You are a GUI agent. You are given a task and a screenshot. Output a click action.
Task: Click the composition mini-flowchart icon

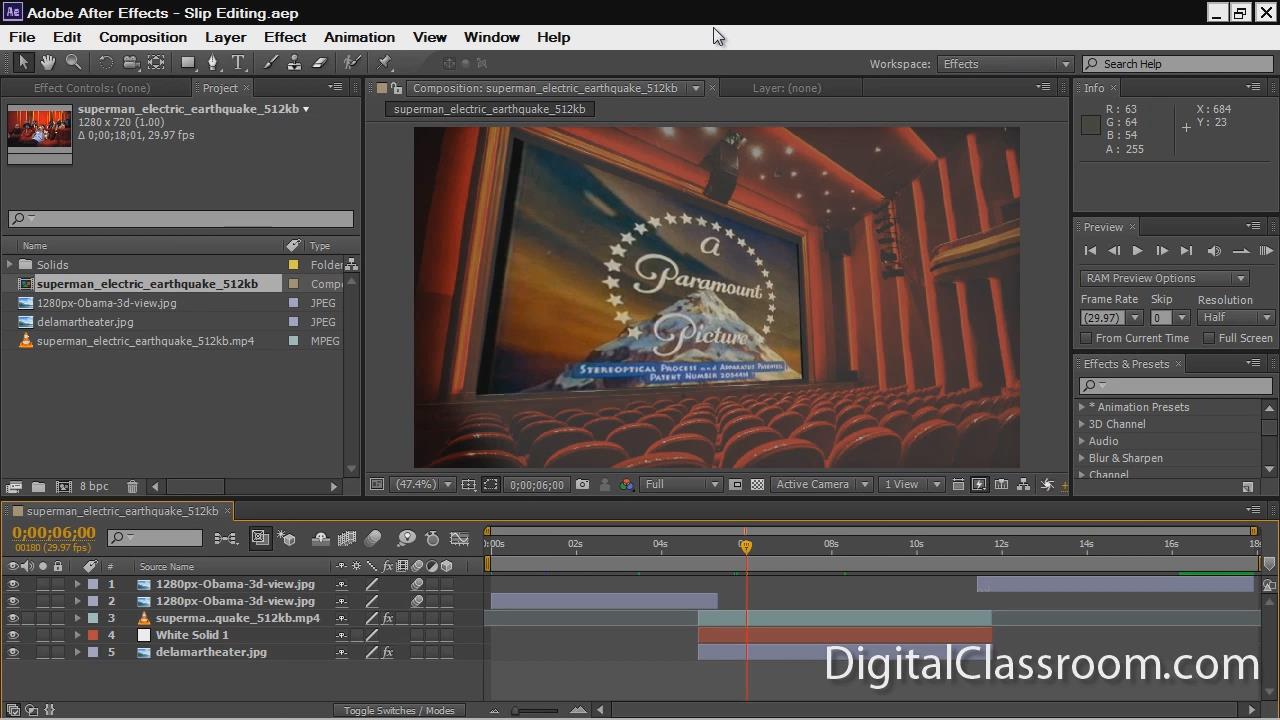click(x=226, y=539)
